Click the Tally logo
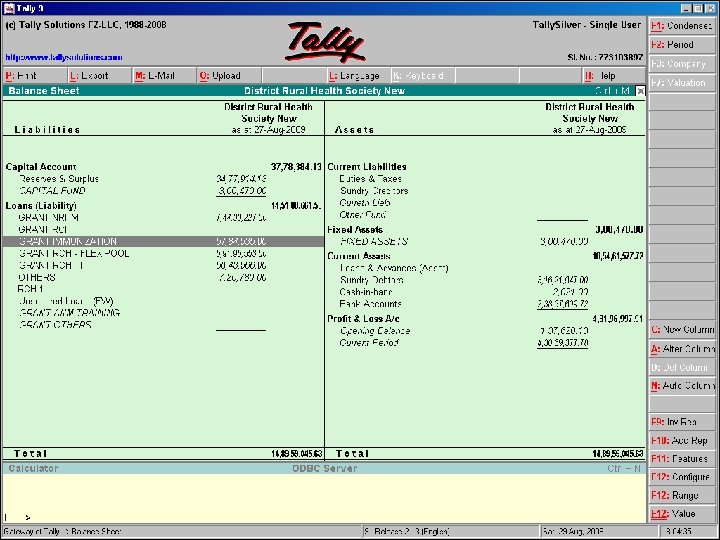This screenshot has height=540, width=720. pos(325,41)
